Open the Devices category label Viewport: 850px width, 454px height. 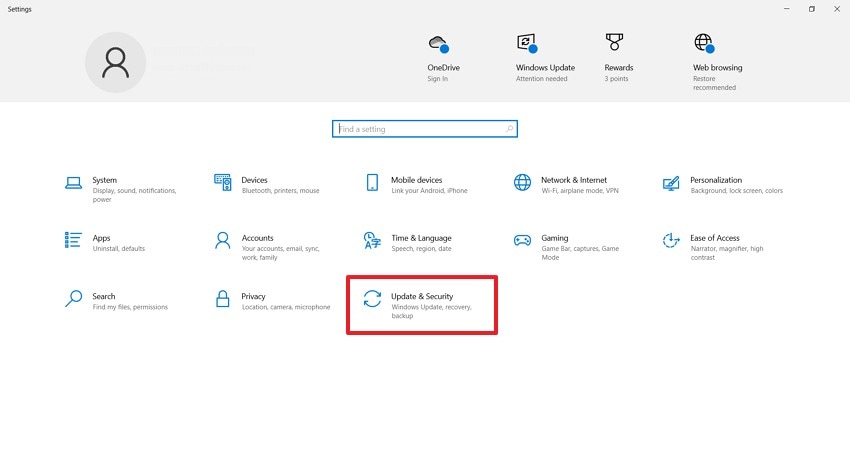click(x=255, y=180)
